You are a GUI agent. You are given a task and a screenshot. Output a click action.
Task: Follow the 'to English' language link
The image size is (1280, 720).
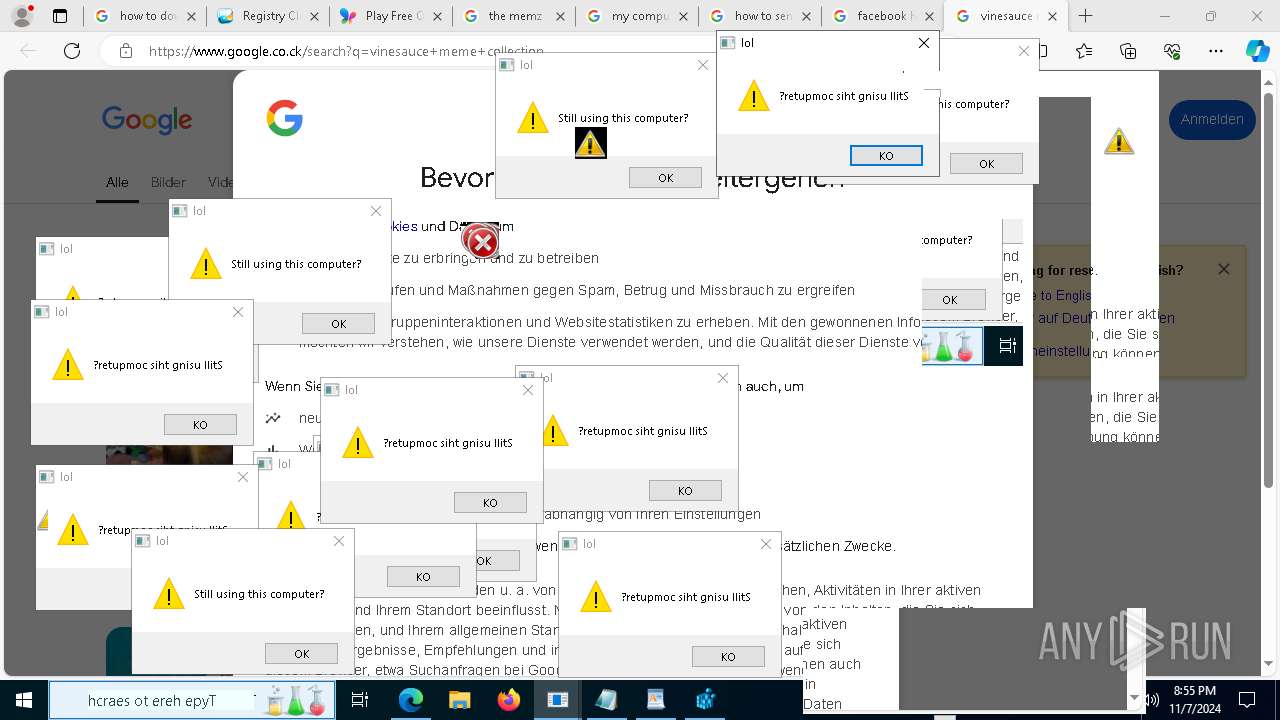click(x=1060, y=295)
